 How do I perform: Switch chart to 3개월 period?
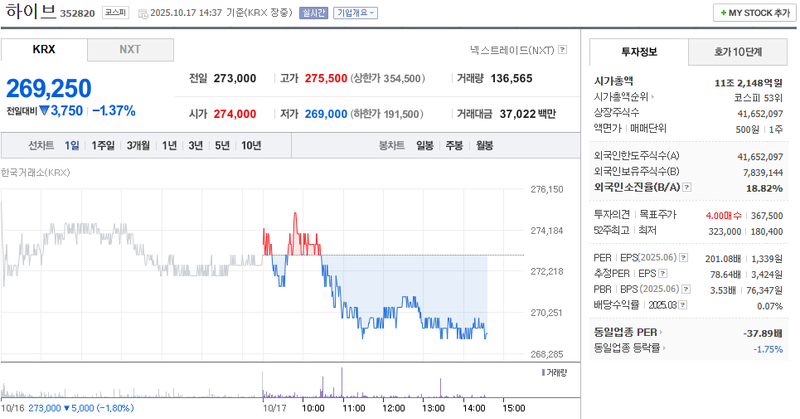(x=137, y=145)
